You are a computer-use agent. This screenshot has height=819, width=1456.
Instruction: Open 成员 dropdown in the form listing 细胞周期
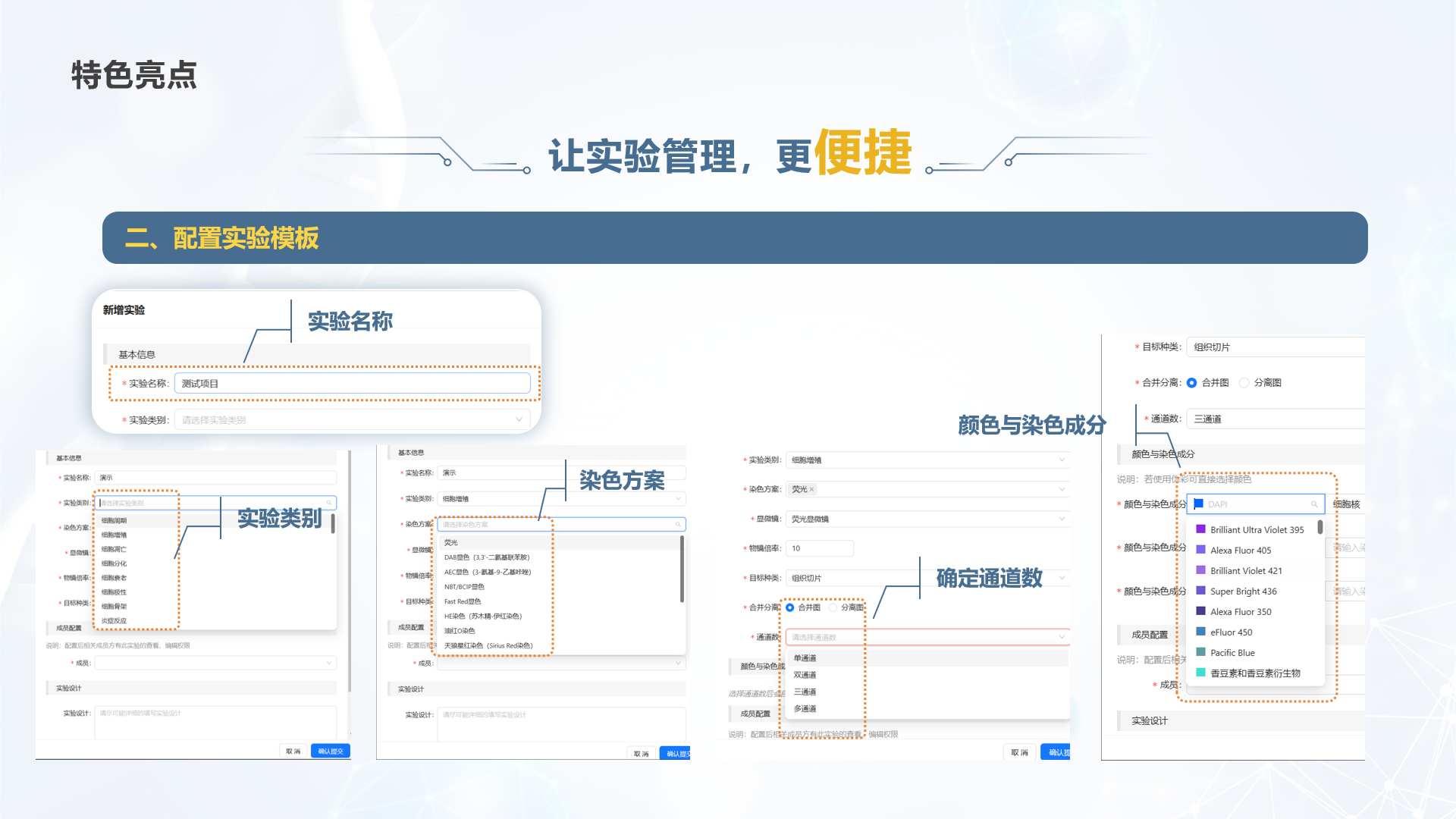[x=215, y=663]
